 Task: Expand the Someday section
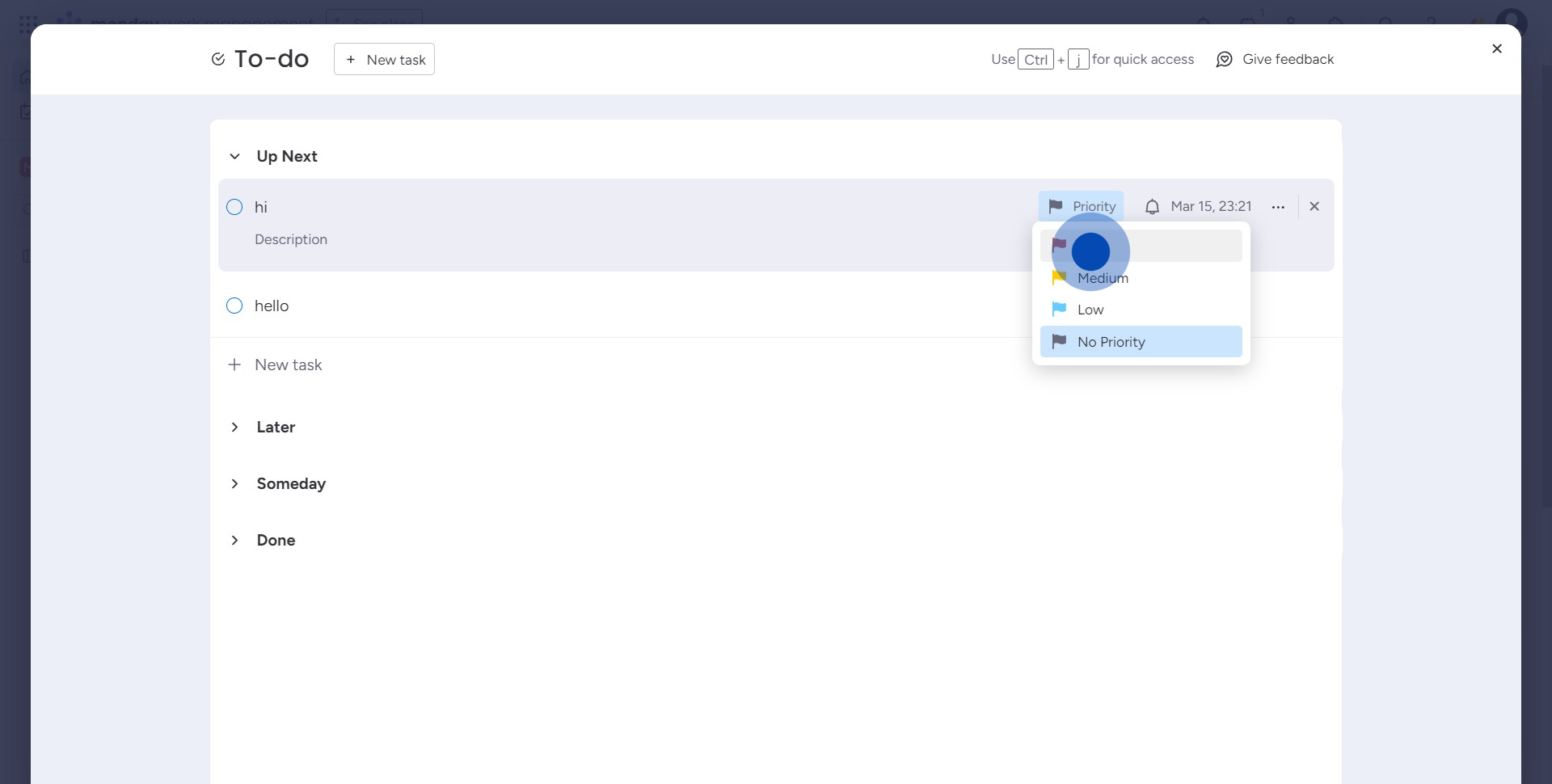[234, 484]
